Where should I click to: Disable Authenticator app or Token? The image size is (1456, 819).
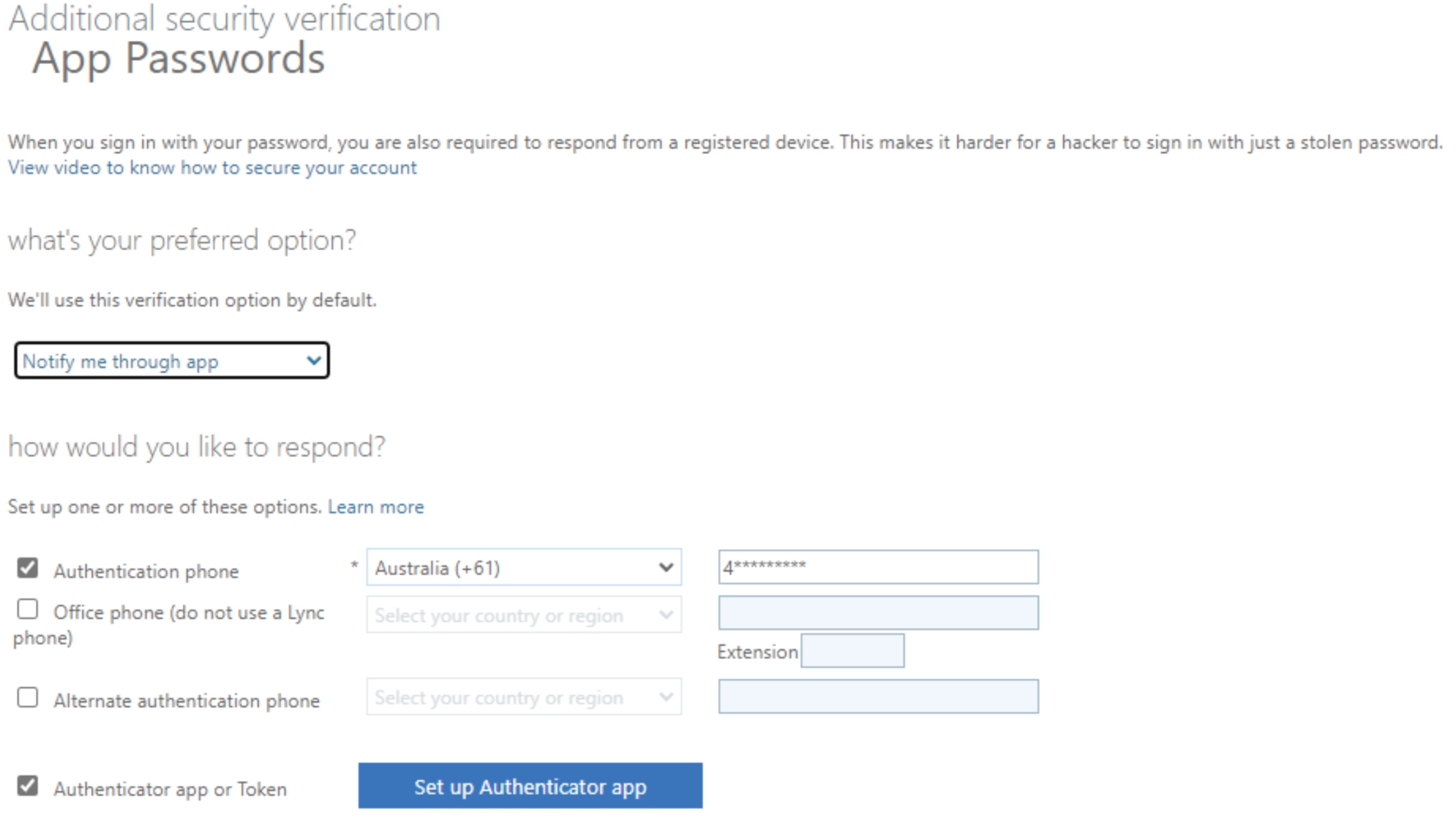(x=27, y=786)
